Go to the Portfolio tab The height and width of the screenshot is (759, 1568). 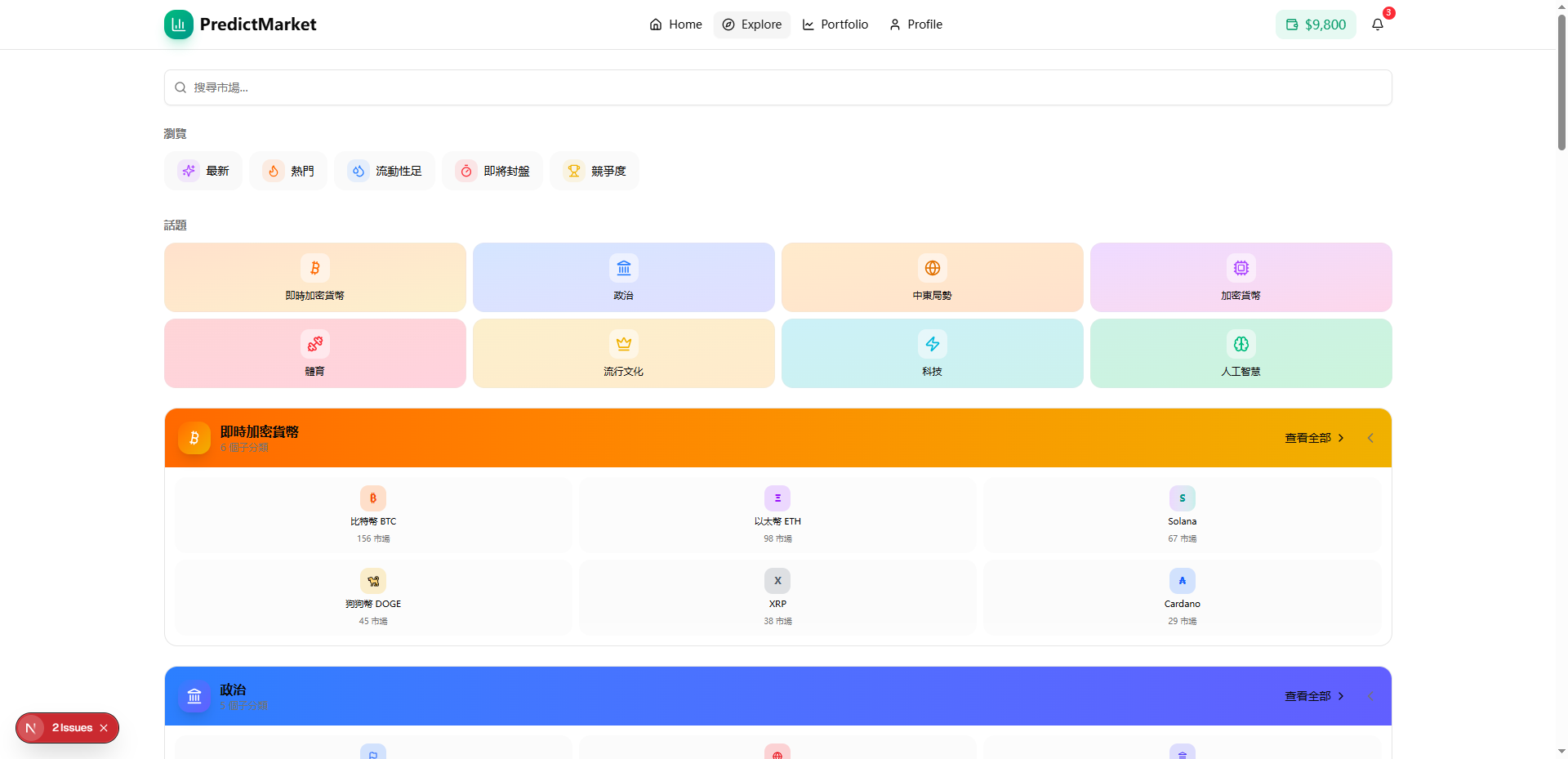[835, 25]
